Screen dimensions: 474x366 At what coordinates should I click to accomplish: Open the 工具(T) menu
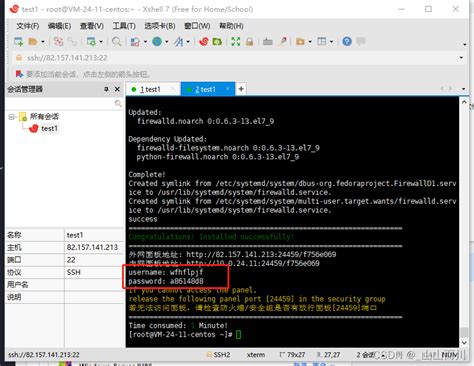pos(124,26)
